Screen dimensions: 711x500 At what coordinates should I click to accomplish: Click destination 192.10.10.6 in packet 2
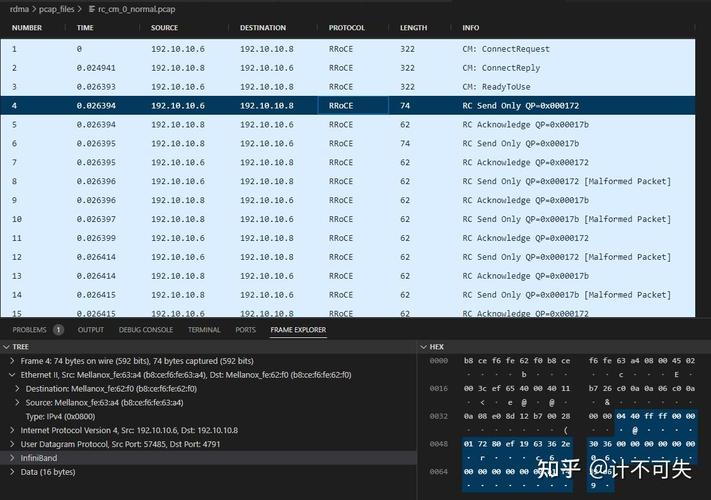click(267, 68)
